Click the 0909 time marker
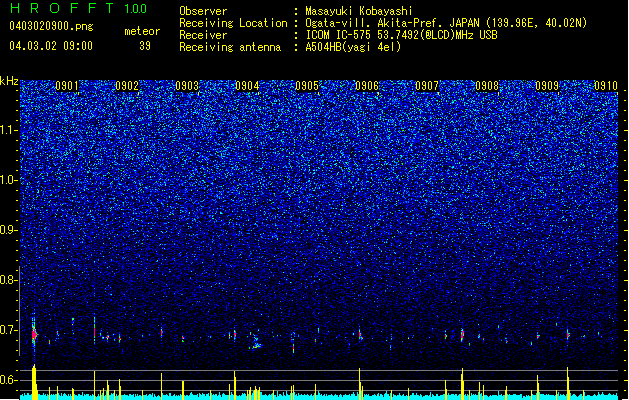 (x=547, y=86)
